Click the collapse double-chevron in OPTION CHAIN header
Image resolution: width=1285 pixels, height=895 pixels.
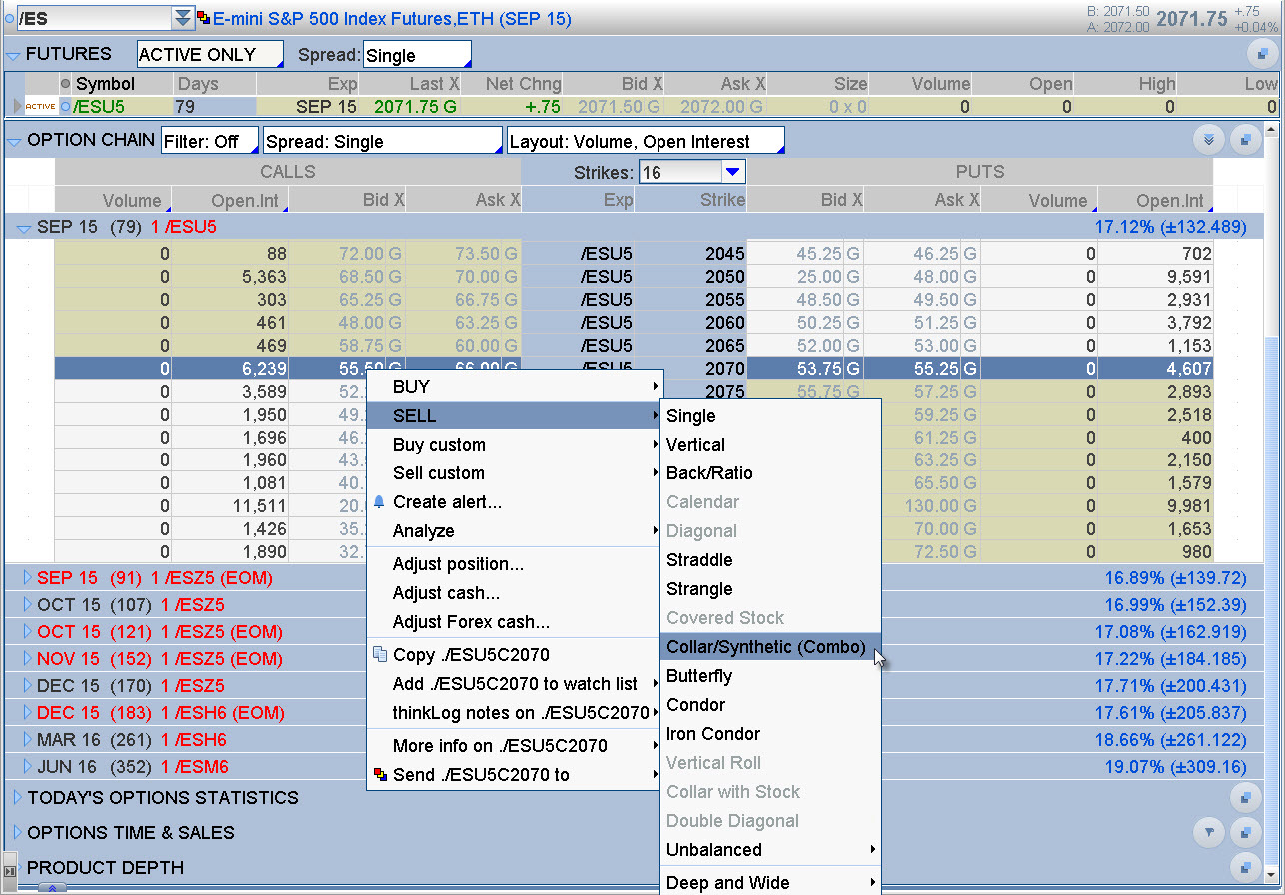pos(1209,140)
